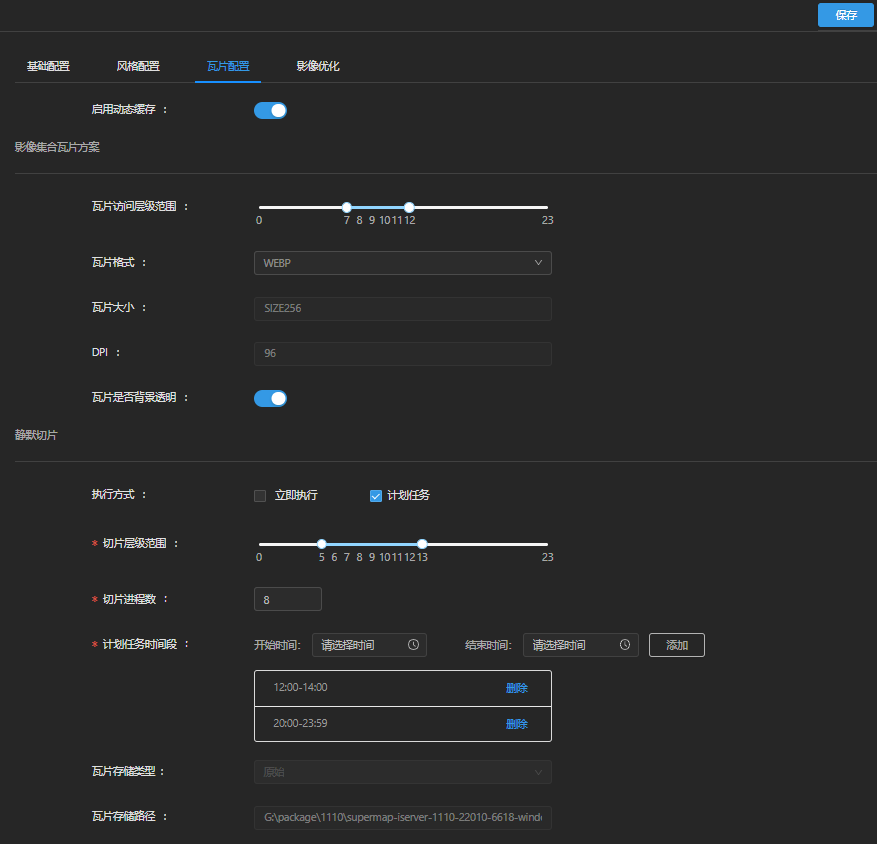This screenshot has height=844, width=877.
Task: Click the 切片进程数 input field
Action: (288, 599)
